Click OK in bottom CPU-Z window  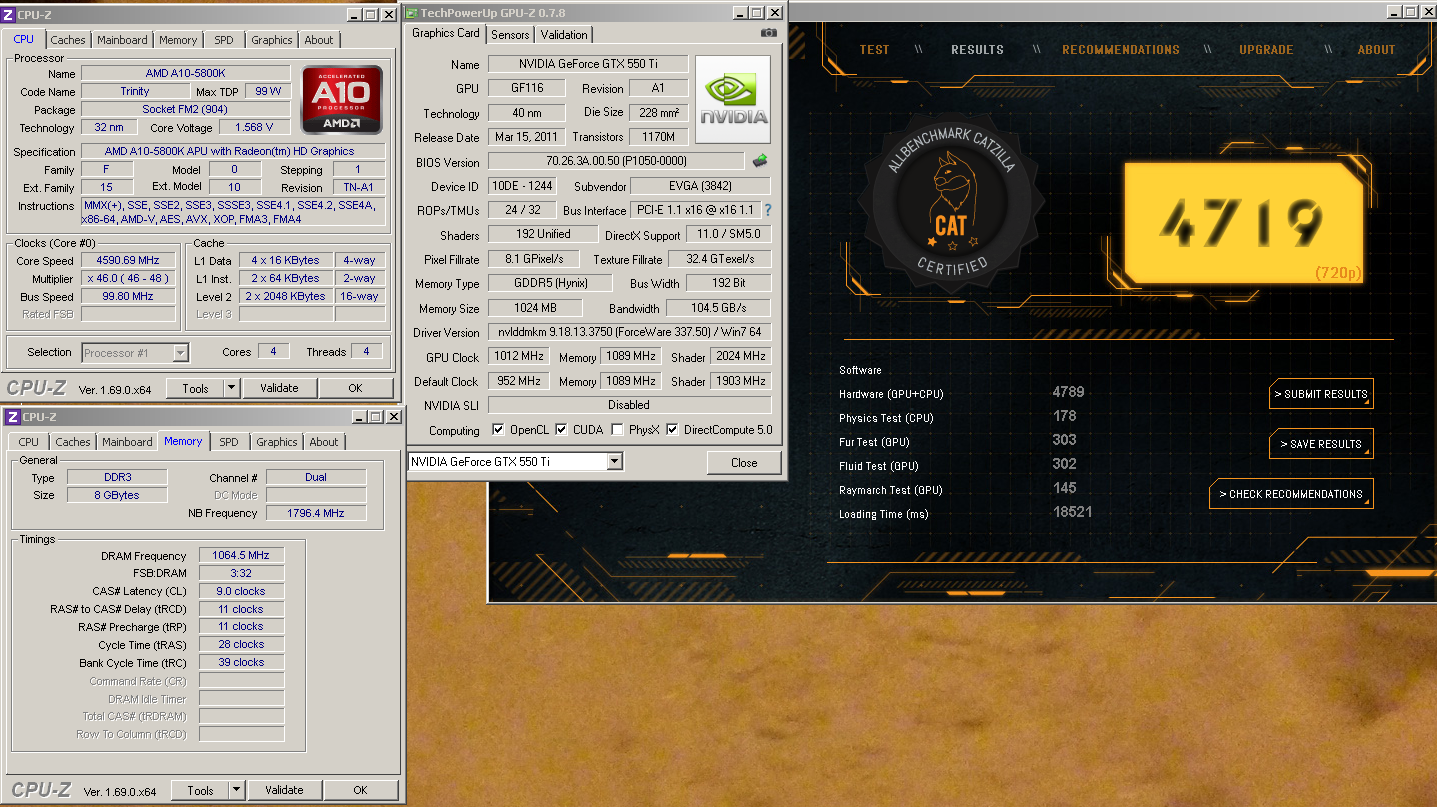click(360, 790)
